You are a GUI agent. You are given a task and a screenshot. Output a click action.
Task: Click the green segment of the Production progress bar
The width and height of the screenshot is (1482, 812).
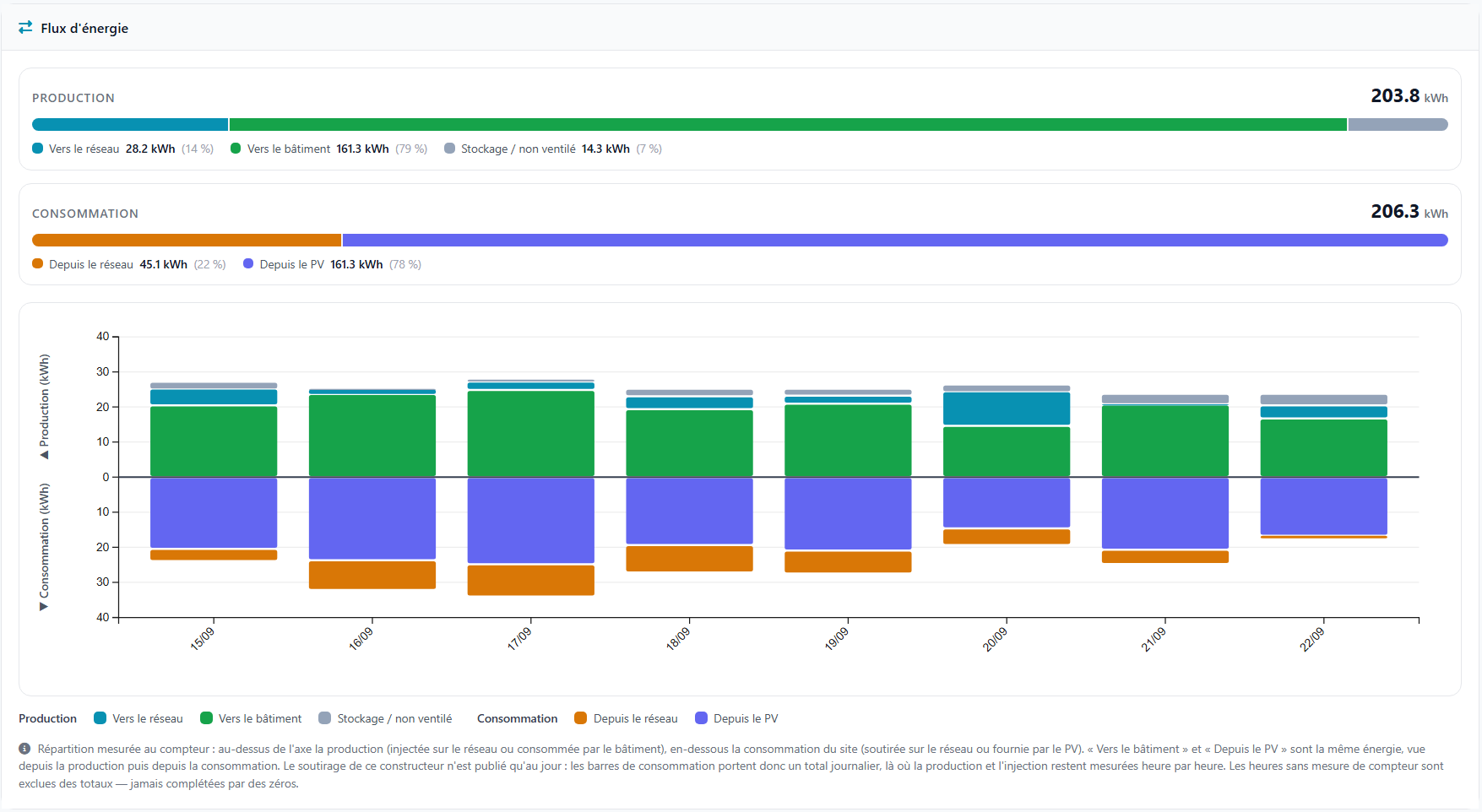[x=788, y=124]
